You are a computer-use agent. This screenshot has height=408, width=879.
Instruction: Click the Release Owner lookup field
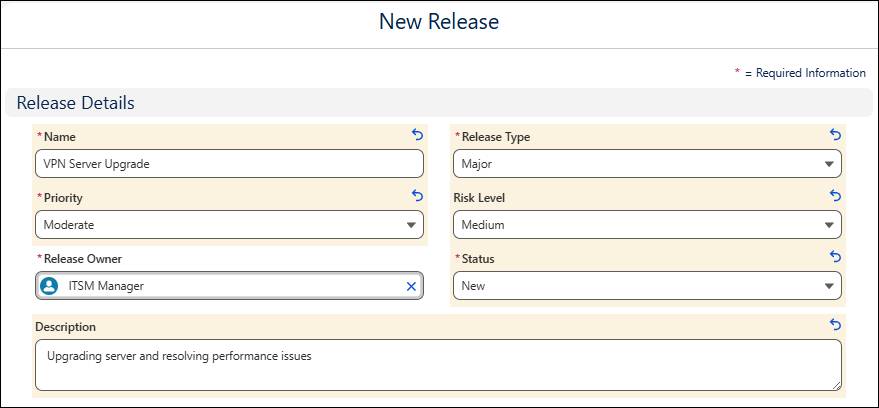point(229,286)
